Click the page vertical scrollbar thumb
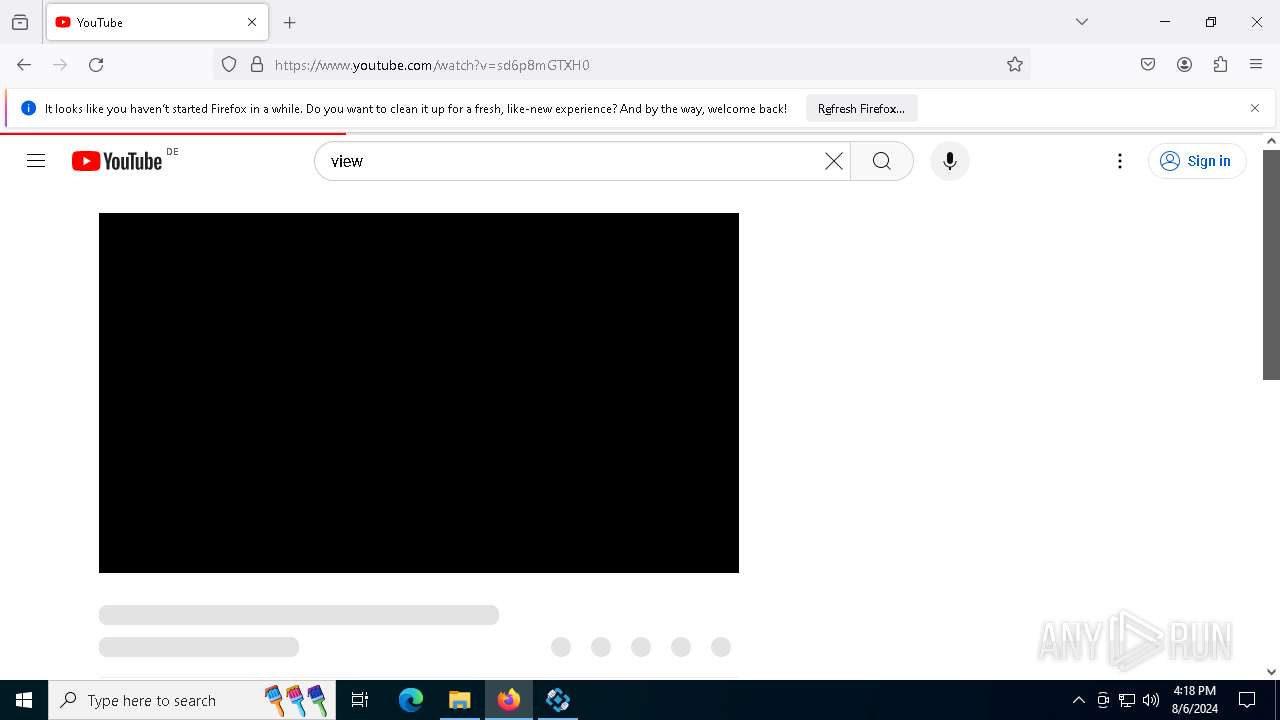The image size is (1280, 720). coord(1271,265)
